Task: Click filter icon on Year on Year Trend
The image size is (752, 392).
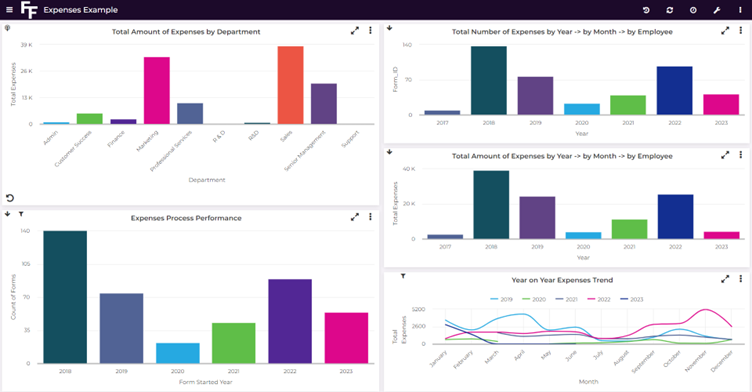Action: tap(403, 276)
